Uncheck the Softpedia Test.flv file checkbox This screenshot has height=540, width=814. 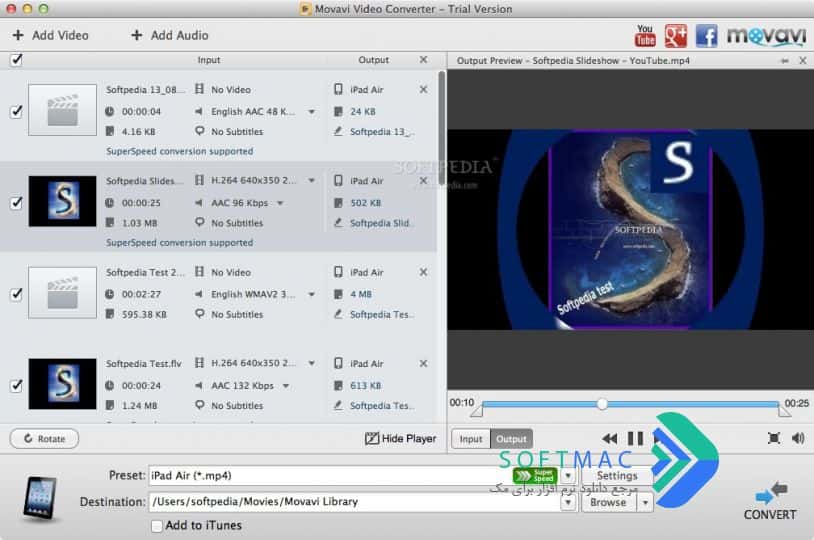(16, 385)
